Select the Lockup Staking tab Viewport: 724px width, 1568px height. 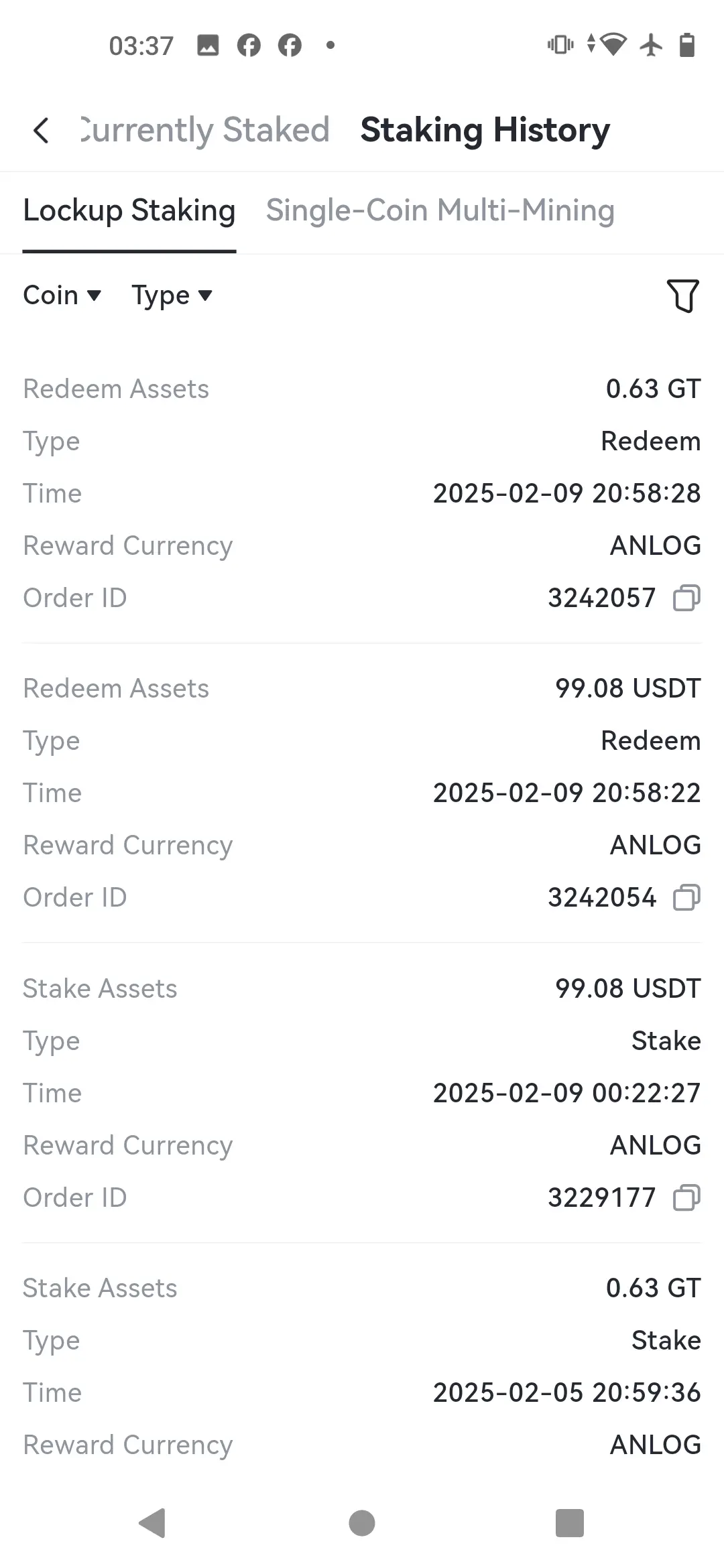tap(129, 210)
